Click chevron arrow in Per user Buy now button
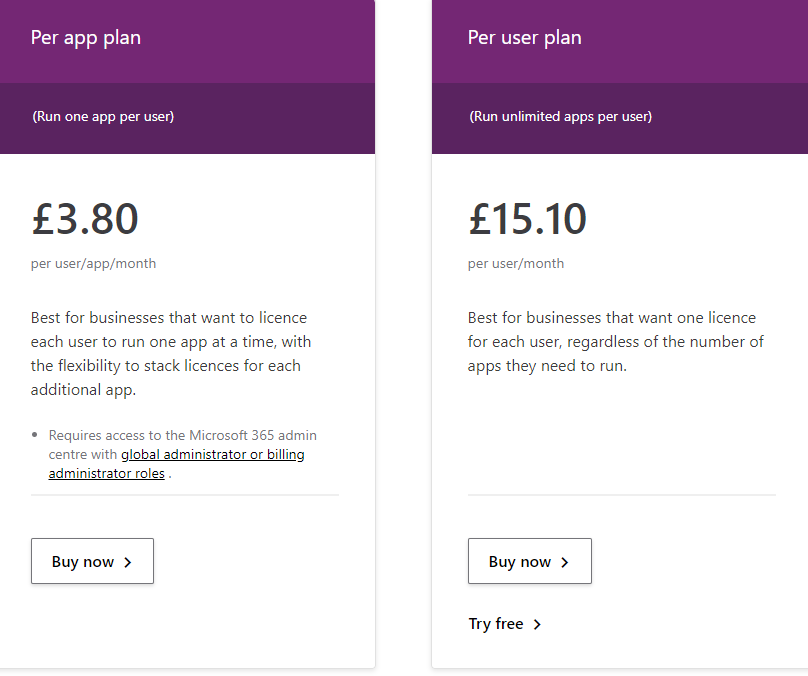Image resolution: width=808 pixels, height=676 pixels. [x=565, y=562]
